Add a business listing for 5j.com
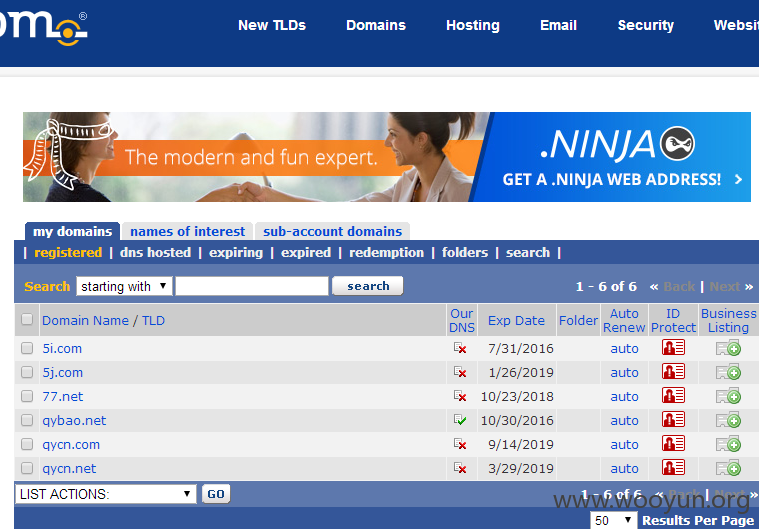 [729, 372]
